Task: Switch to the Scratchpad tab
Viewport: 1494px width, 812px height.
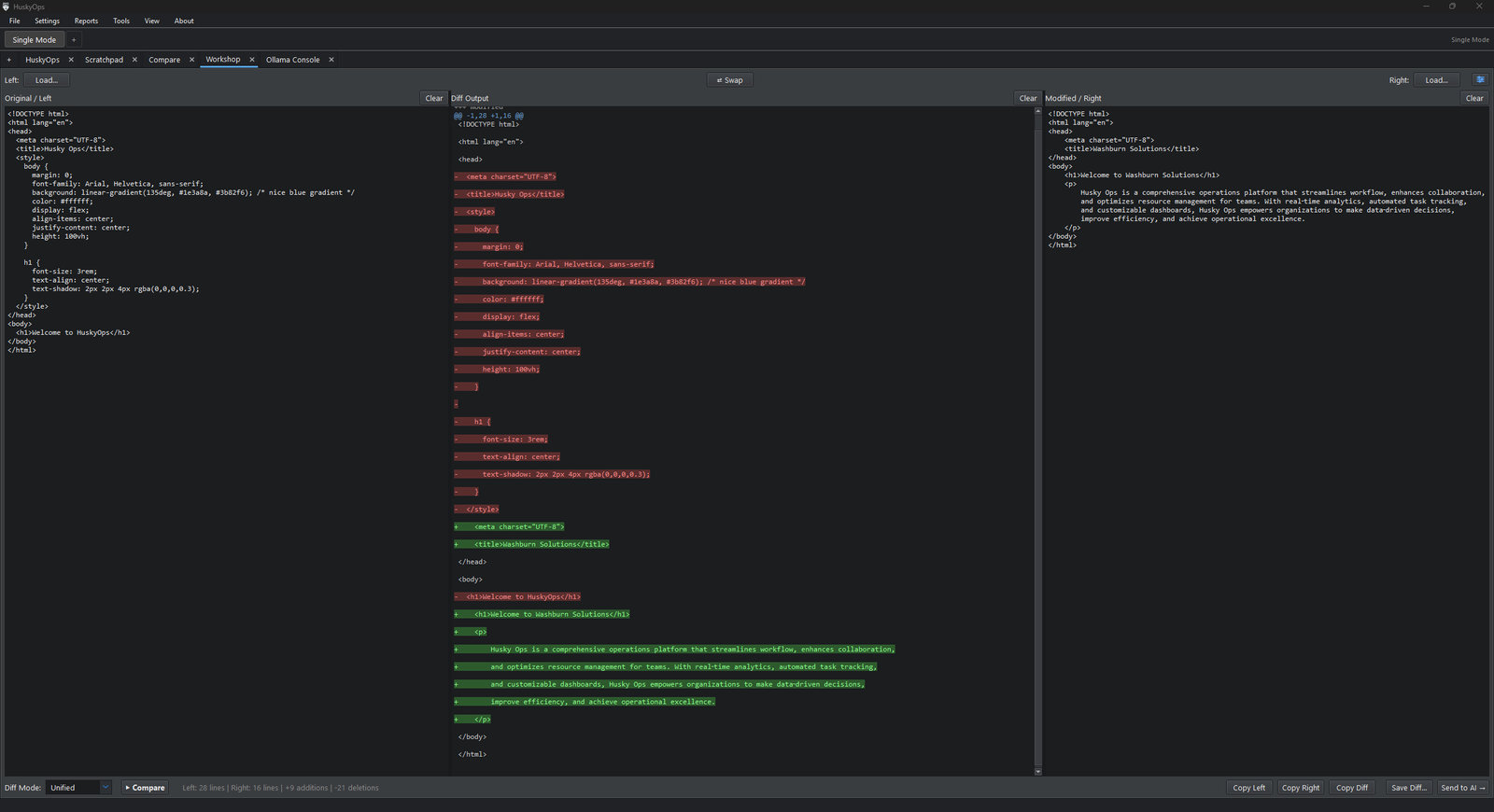Action: [x=104, y=60]
